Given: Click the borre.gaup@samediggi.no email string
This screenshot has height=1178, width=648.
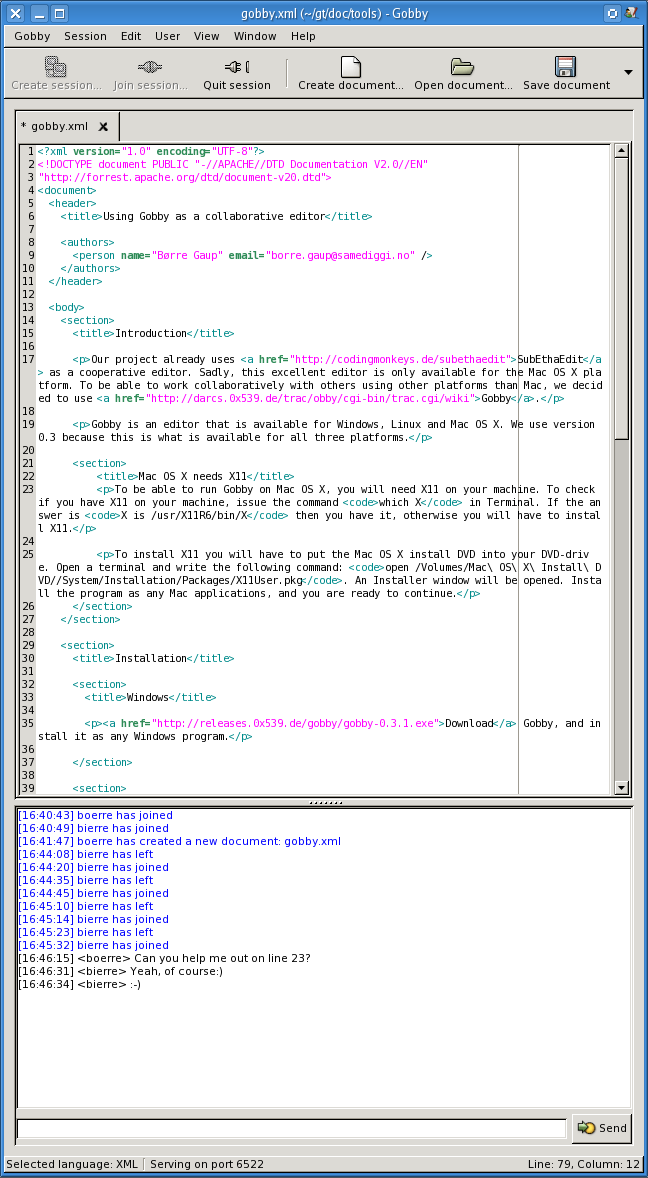Looking at the screenshot, I should pyautogui.click(x=339, y=255).
